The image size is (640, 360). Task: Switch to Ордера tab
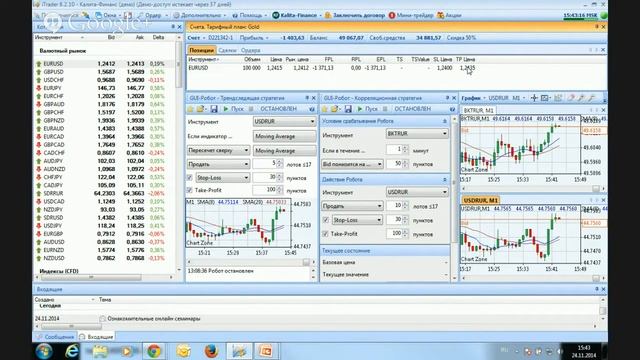coord(251,50)
